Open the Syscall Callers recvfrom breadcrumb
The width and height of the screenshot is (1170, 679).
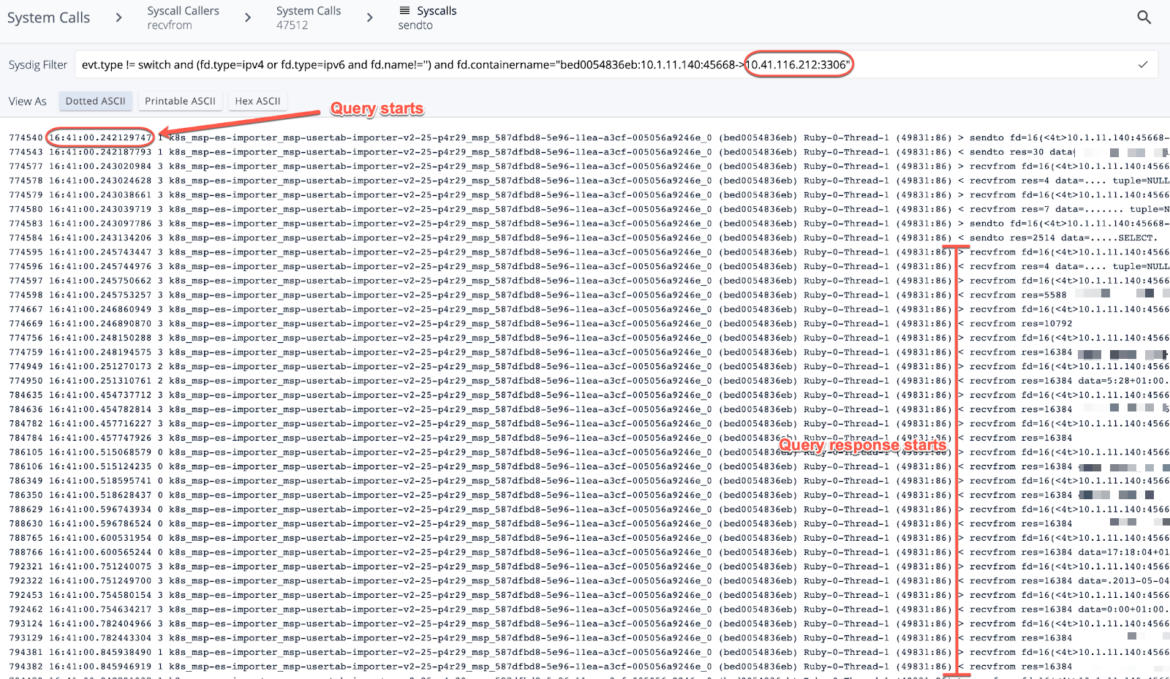tap(183, 16)
